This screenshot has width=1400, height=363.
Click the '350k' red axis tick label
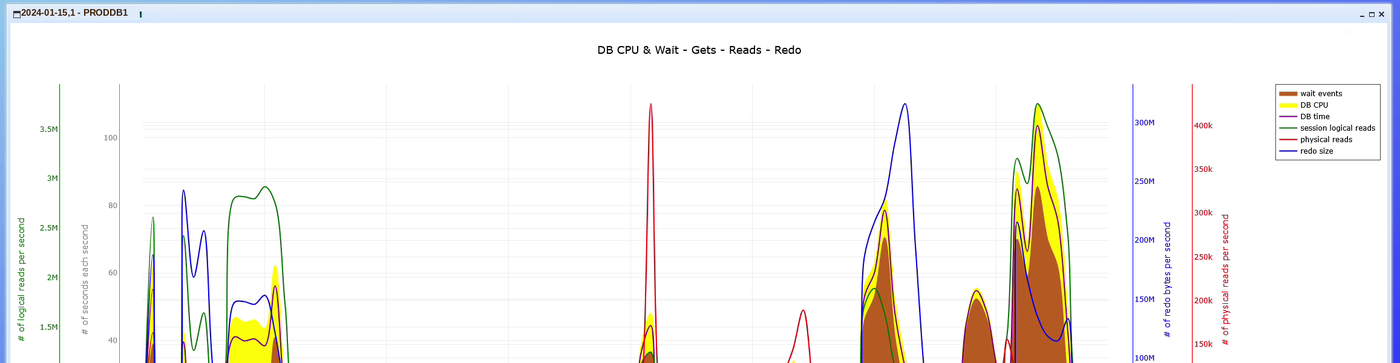tap(1203, 170)
